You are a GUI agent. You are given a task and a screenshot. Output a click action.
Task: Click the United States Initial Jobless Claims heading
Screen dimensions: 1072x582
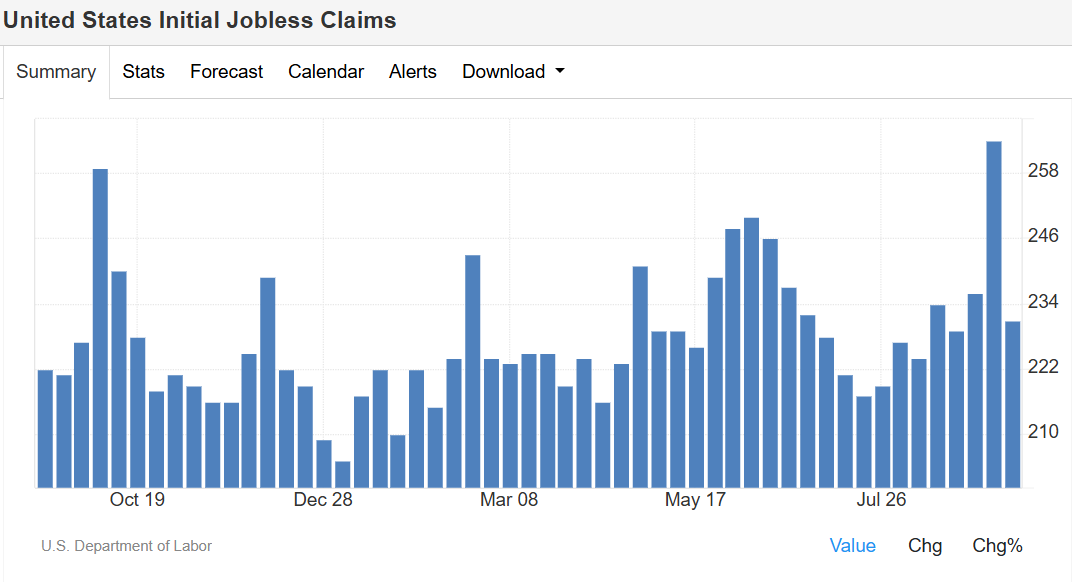(200, 20)
